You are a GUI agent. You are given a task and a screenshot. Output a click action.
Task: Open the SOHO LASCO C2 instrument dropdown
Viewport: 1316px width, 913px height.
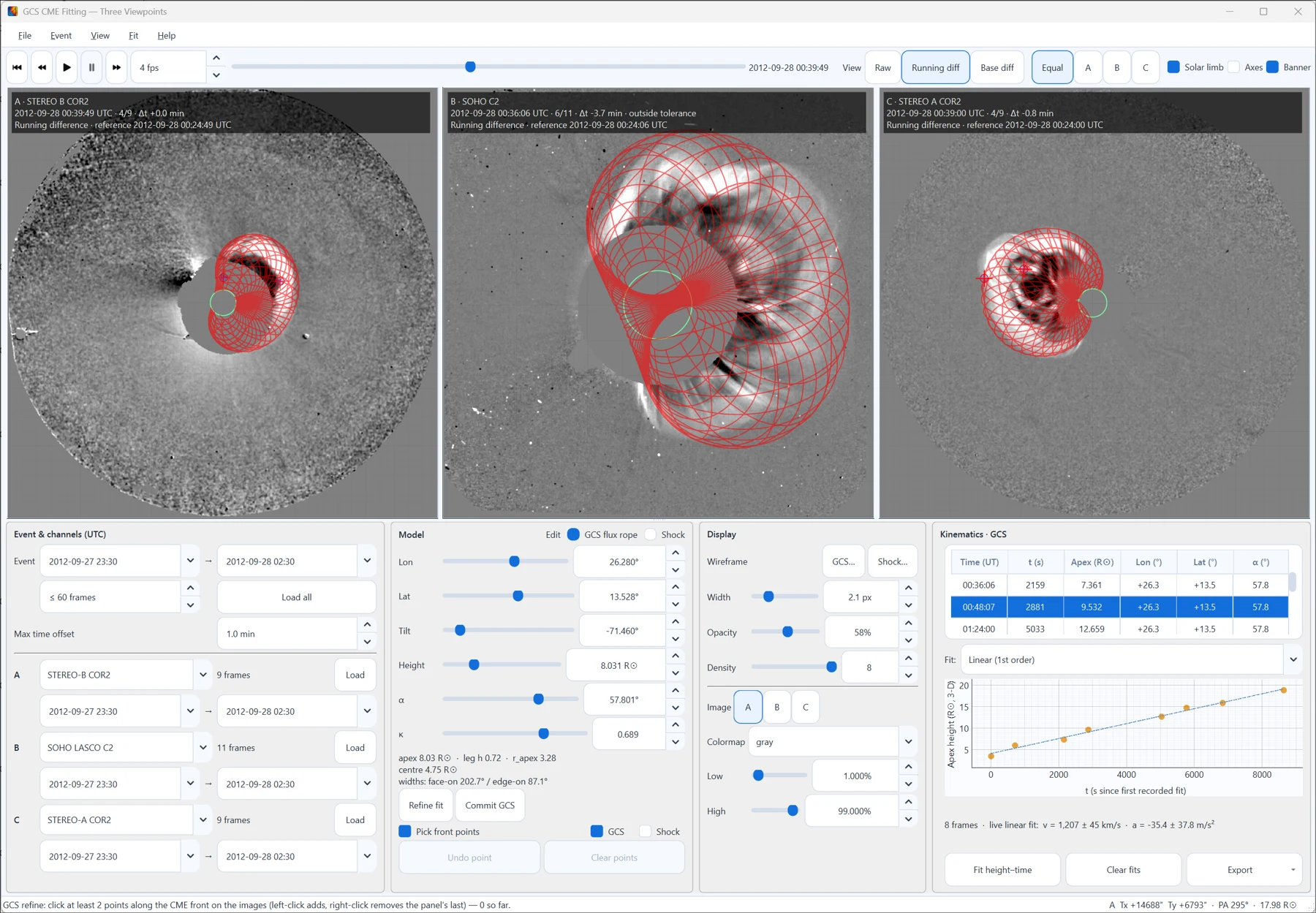click(203, 747)
